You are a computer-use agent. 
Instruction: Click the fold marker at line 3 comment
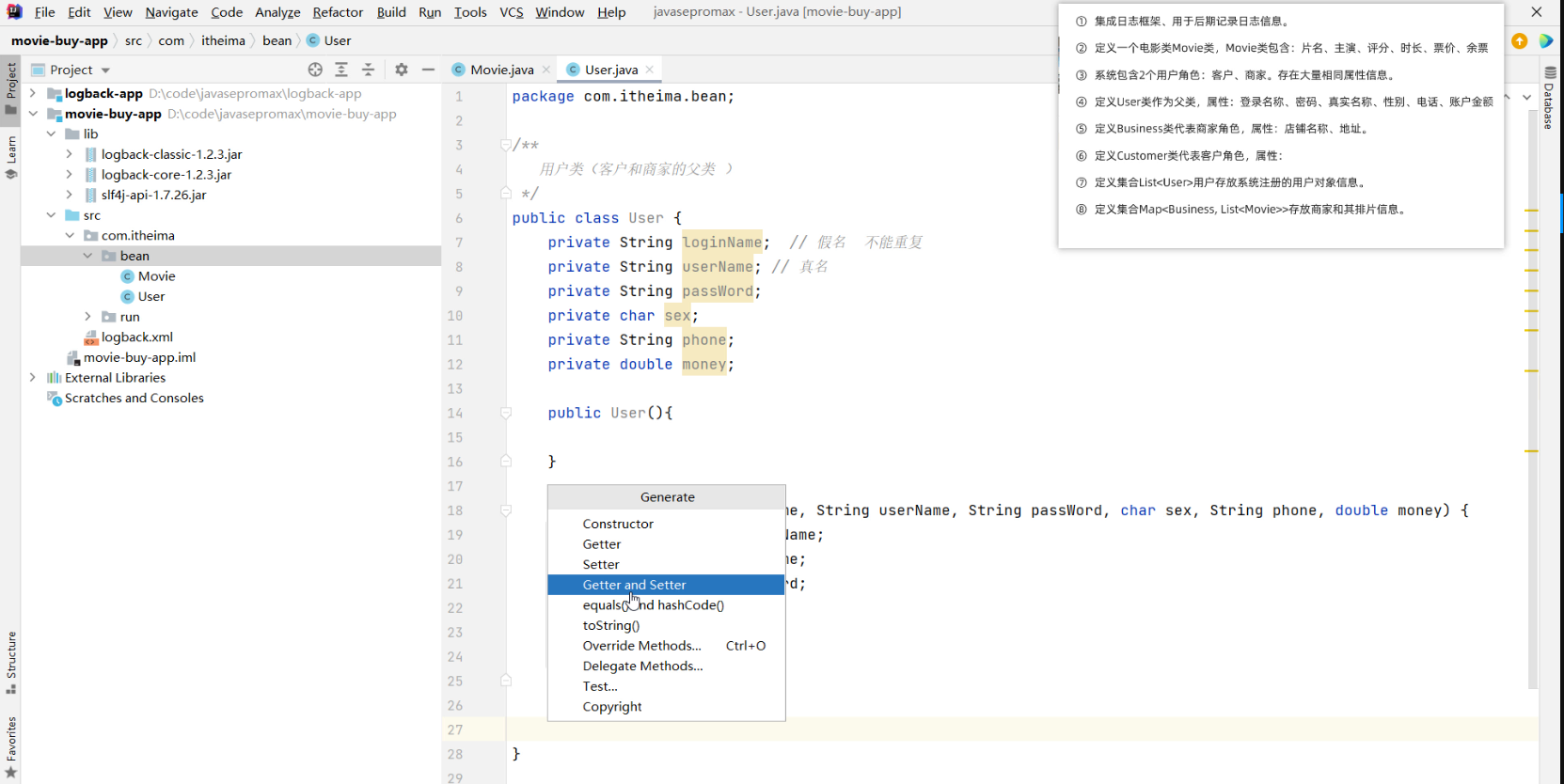(x=506, y=145)
